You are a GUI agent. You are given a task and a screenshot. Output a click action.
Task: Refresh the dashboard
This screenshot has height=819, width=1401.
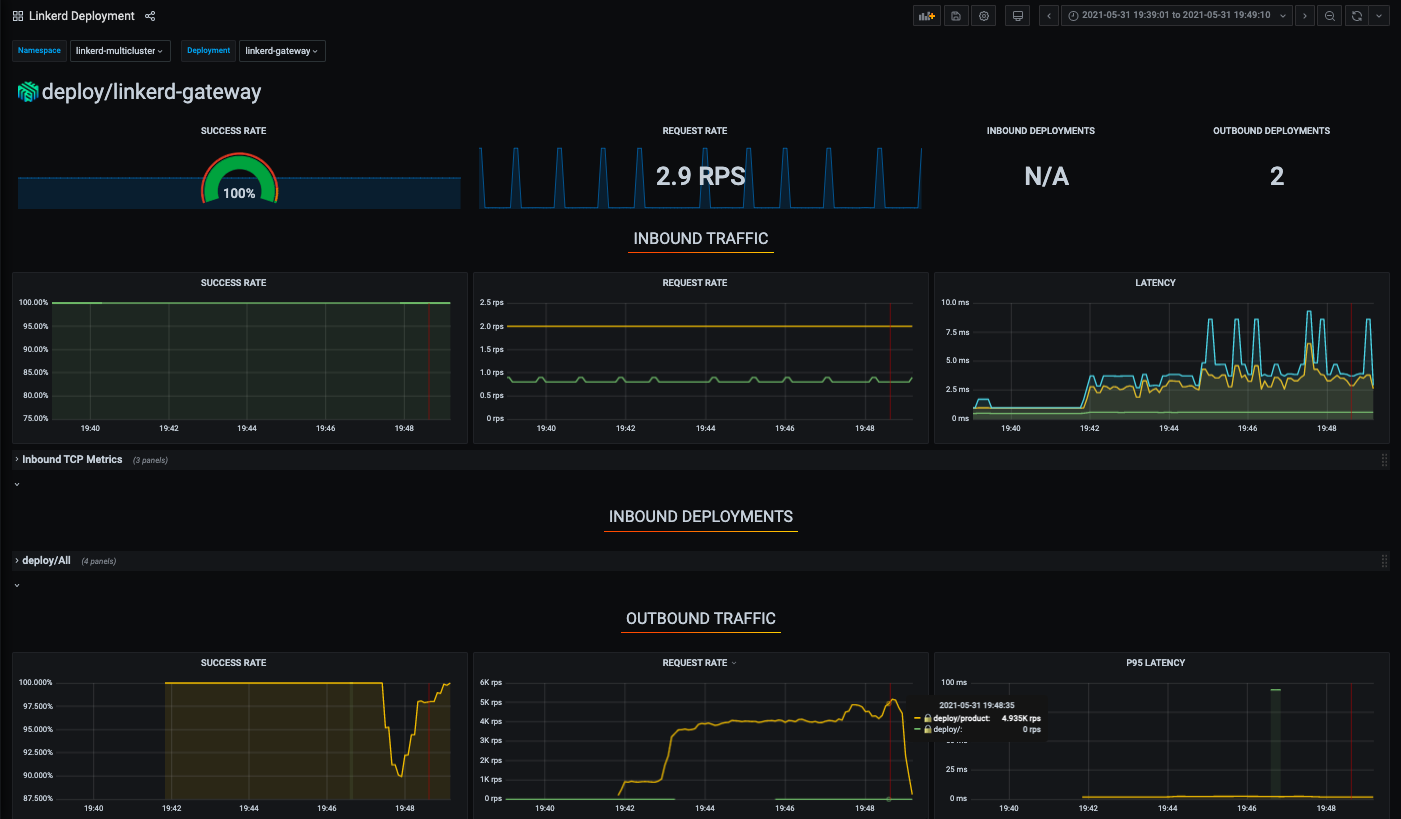(1356, 15)
